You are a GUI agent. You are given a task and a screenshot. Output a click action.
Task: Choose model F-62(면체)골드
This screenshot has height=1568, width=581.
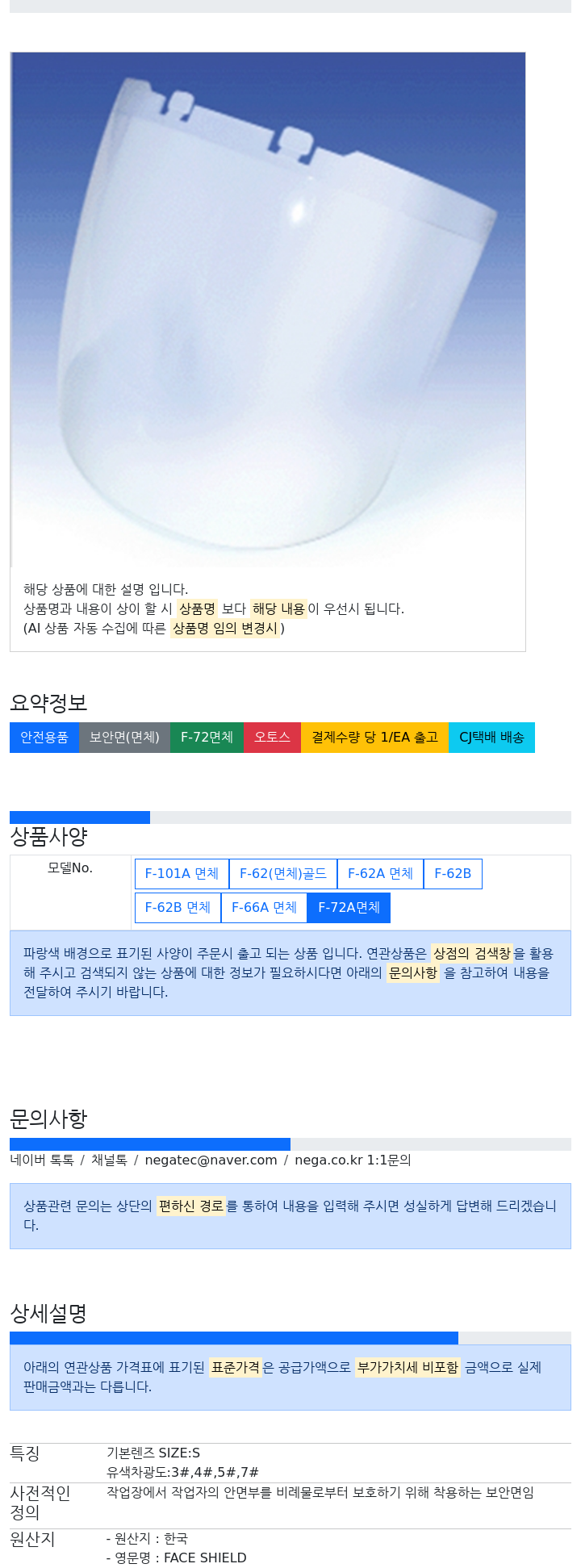pyautogui.click(x=283, y=874)
